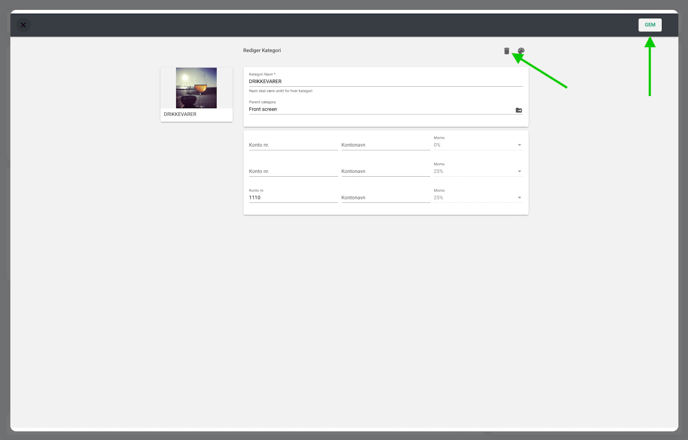Open the Moms dropdown beside konto 1110

[x=476, y=198]
